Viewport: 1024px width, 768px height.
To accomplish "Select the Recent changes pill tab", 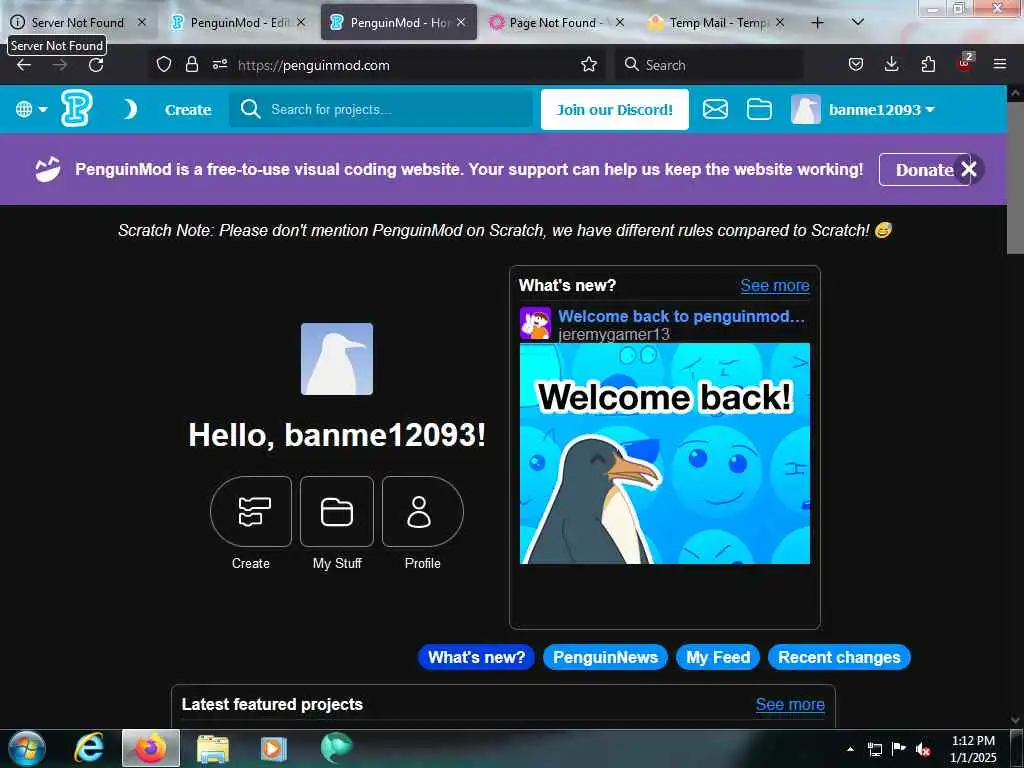I will (x=839, y=657).
